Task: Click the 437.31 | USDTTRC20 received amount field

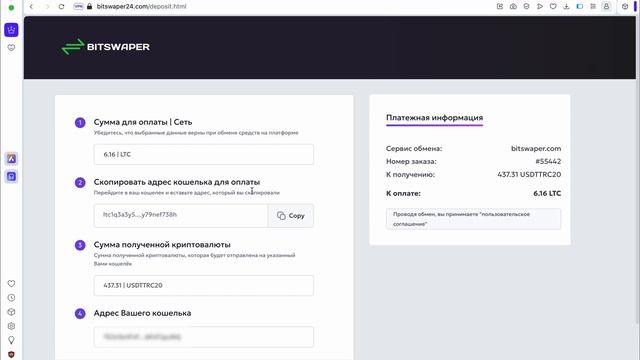Action: (x=204, y=285)
